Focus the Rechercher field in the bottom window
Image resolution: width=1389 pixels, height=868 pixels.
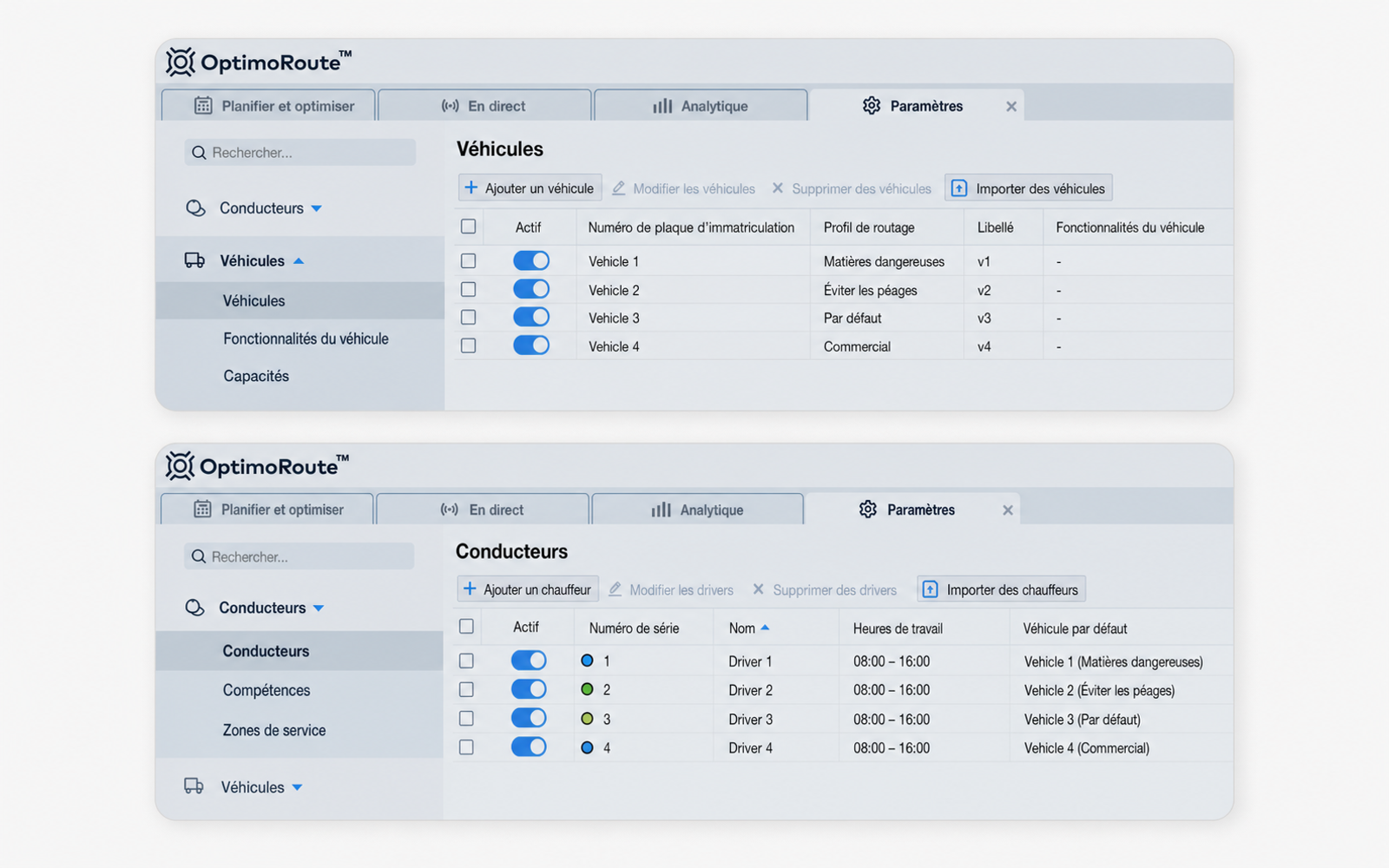tap(300, 556)
